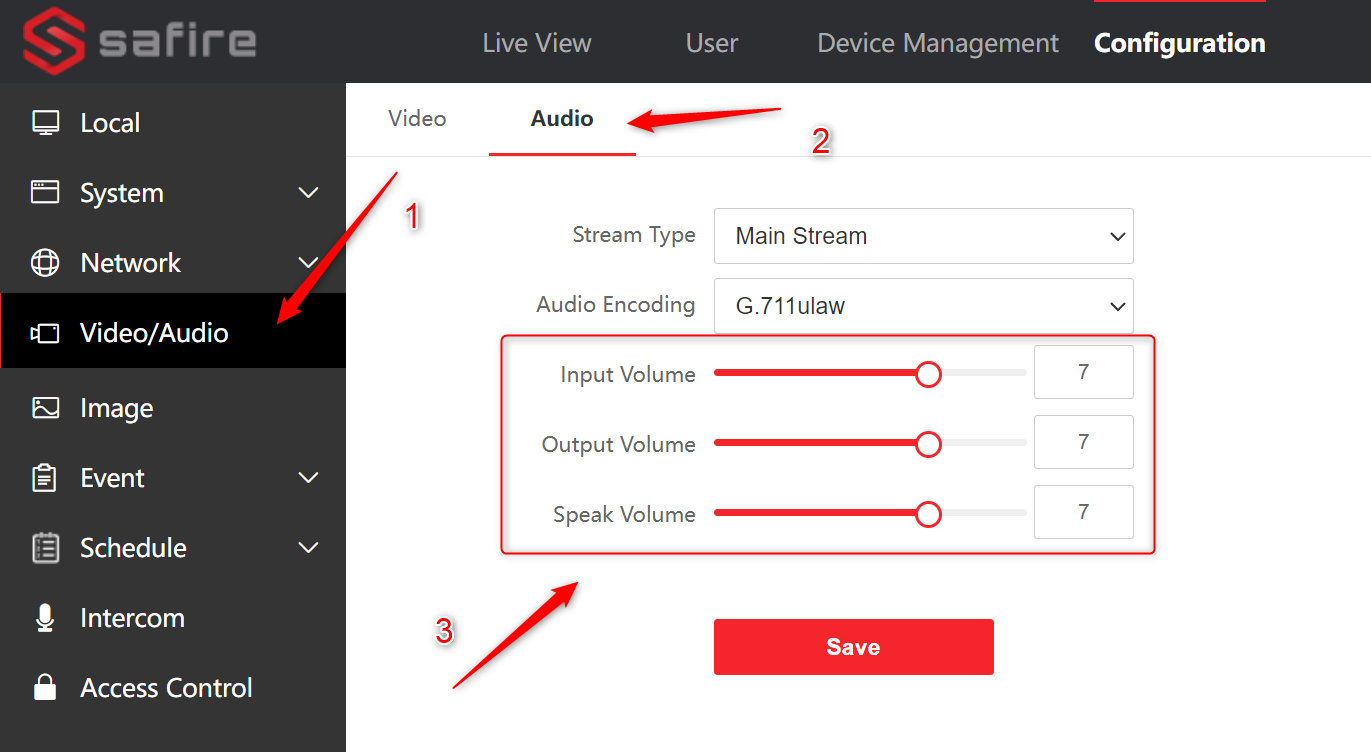
Task: Open Image settings in sidebar
Action: [173, 408]
